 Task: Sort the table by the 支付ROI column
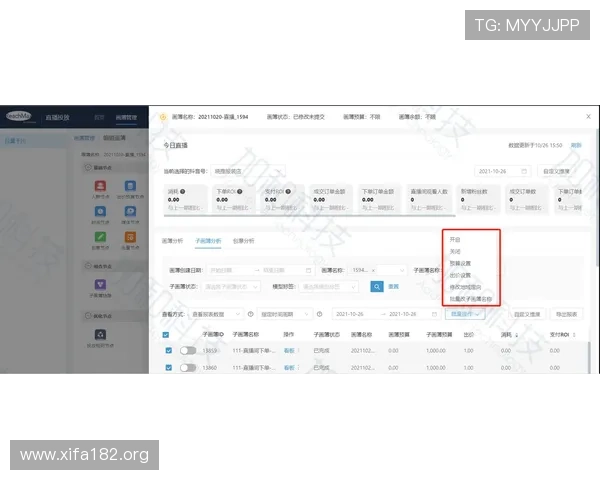pyautogui.click(x=574, y=335)
